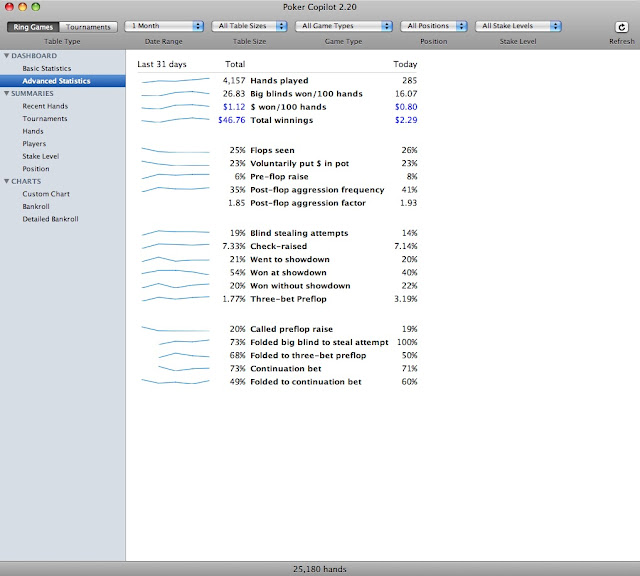Click Three-bet Preflop label
640x576 pixels.
pyautogui.click(x=289, y=299)
